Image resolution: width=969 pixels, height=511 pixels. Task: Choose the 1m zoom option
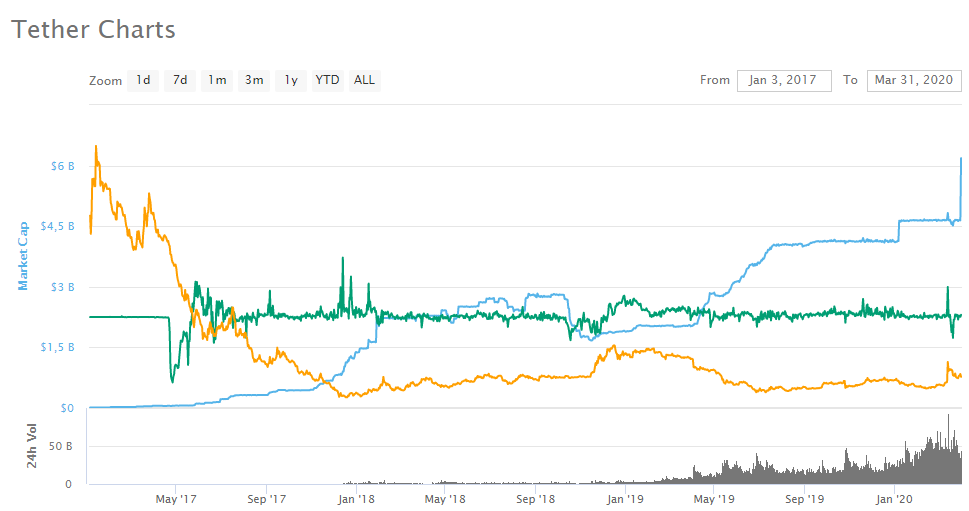(x=217, y=80)
